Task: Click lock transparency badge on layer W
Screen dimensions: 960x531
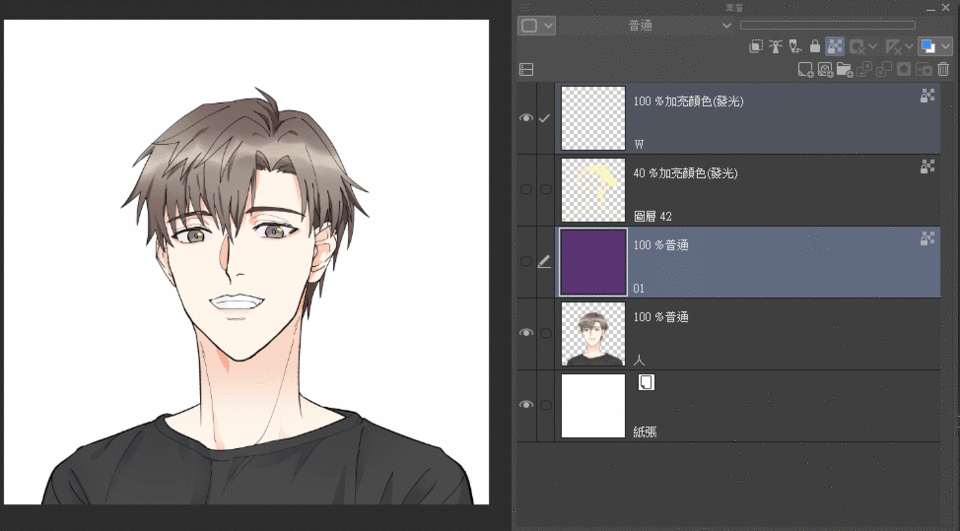Action: [928, 95]
